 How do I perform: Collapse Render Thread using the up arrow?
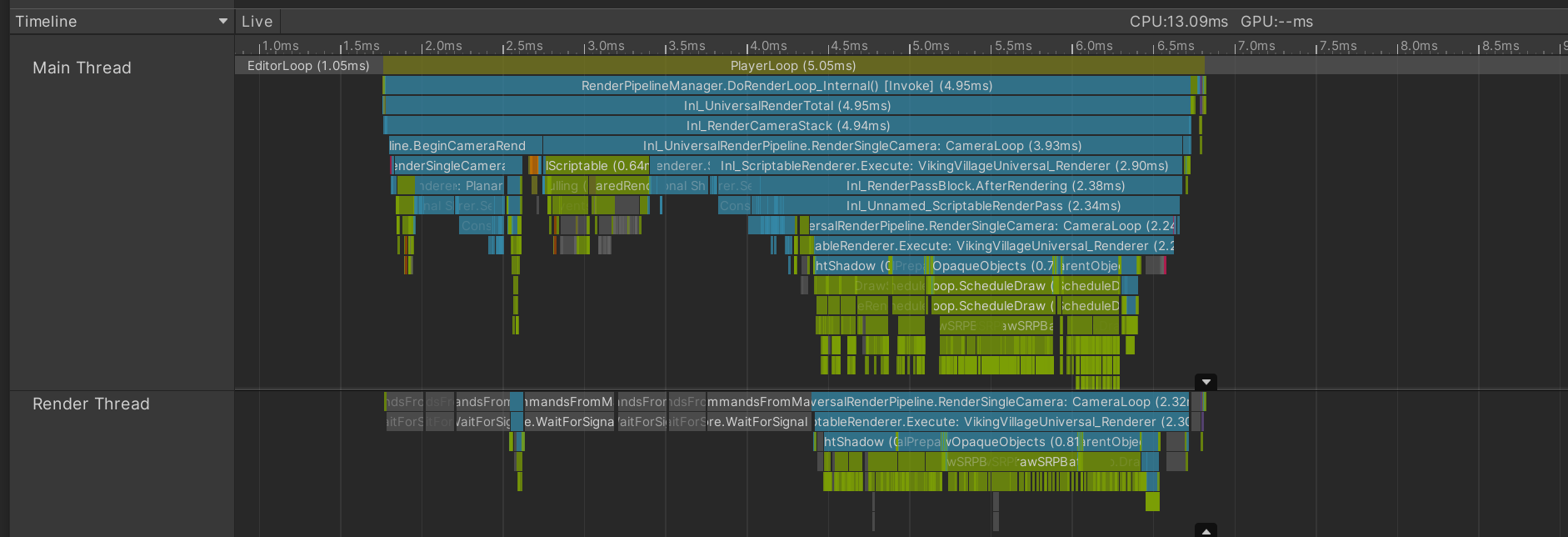pos(1206,531)
